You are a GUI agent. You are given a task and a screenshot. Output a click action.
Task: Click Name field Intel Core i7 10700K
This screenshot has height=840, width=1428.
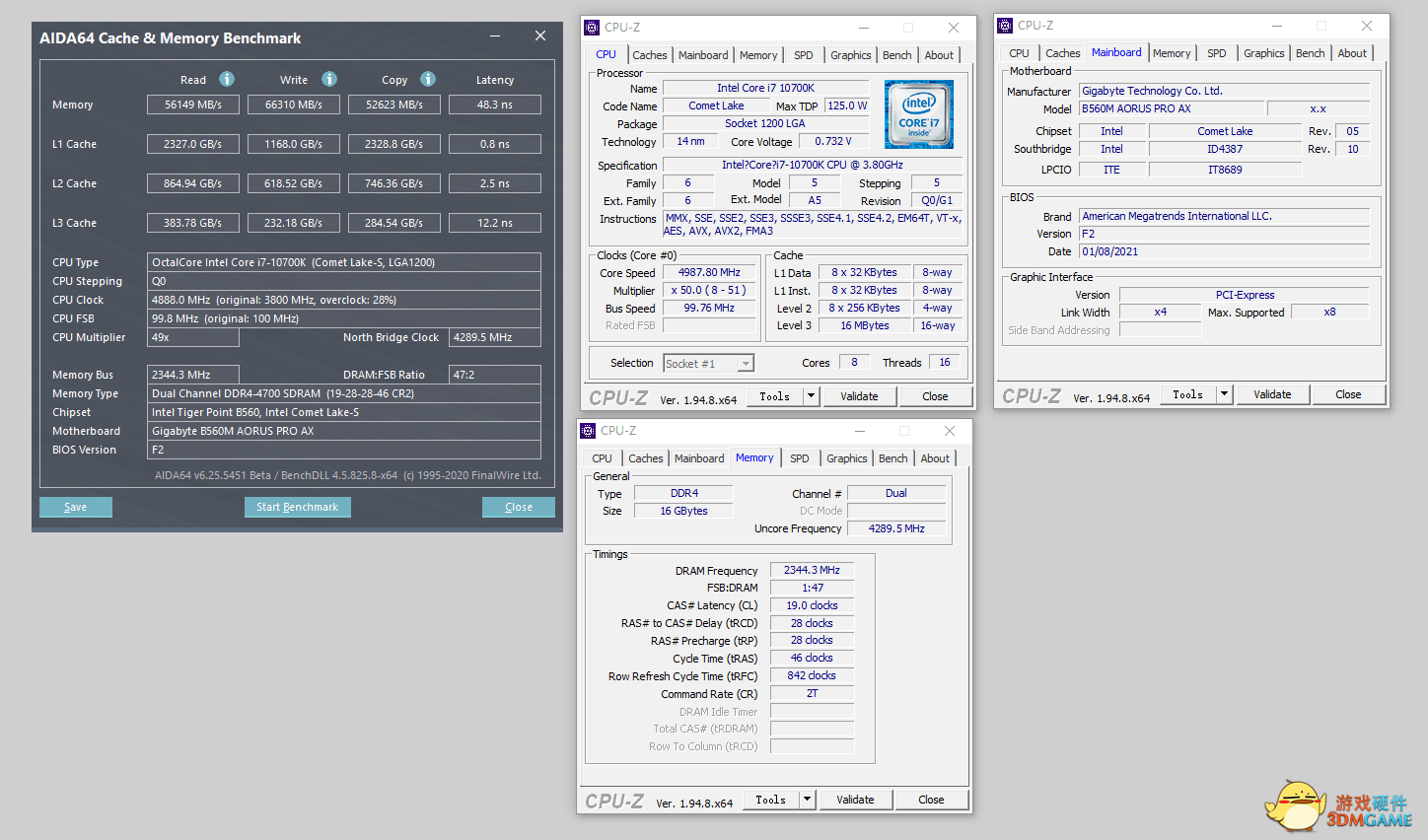[765, 88]
